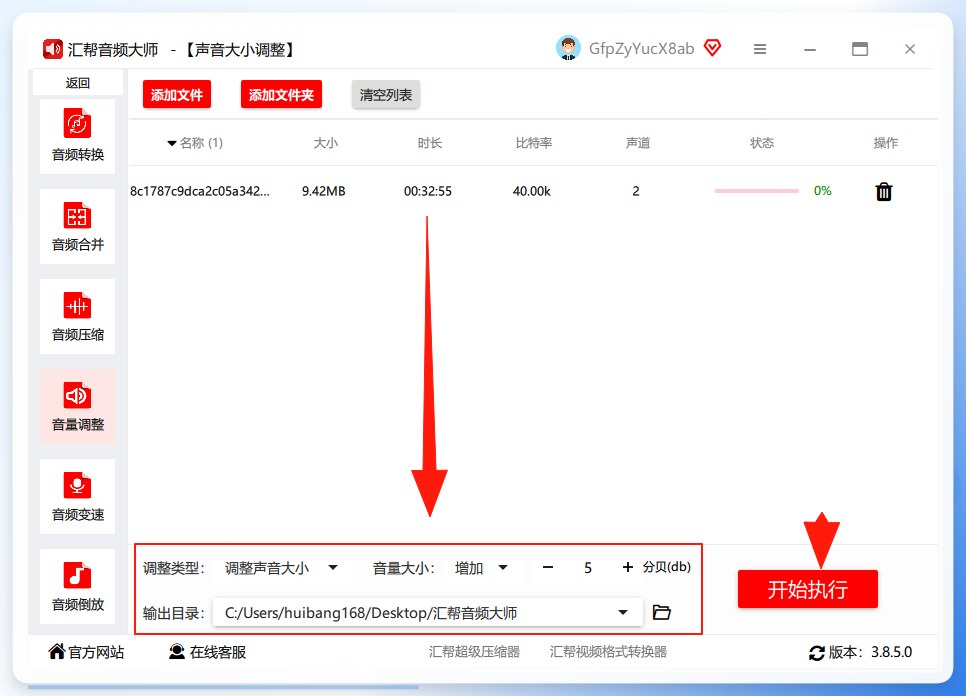Click the 添加文件夹 add folder button
This screenshot has height=696, width=966.
[281, 95]
